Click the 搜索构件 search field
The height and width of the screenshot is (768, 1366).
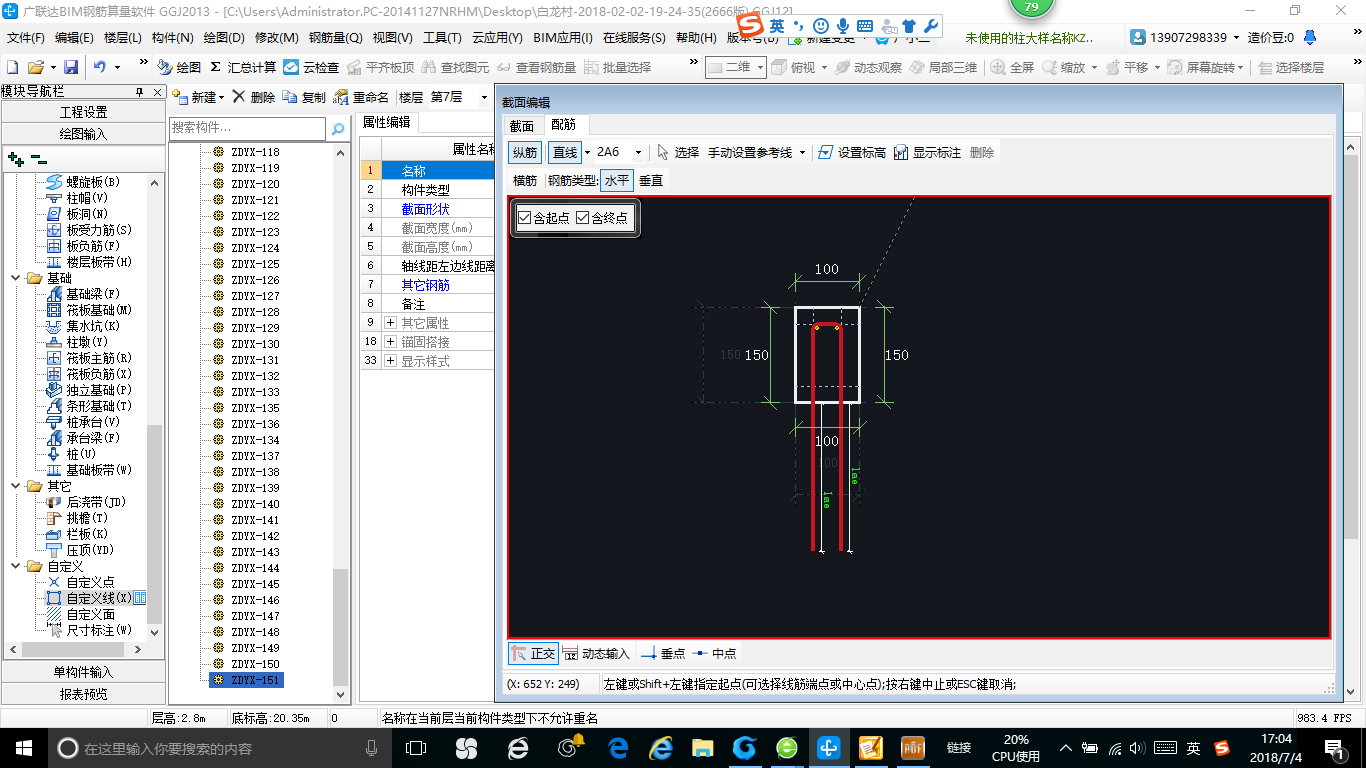pos(248,128)
